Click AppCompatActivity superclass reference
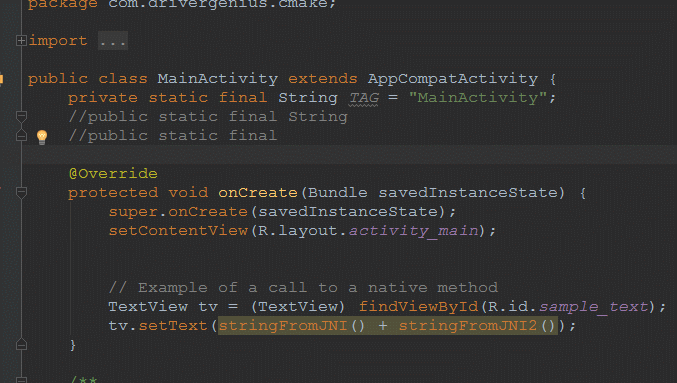The height and width of the screenshot is (383, 677). click(453, 79)
